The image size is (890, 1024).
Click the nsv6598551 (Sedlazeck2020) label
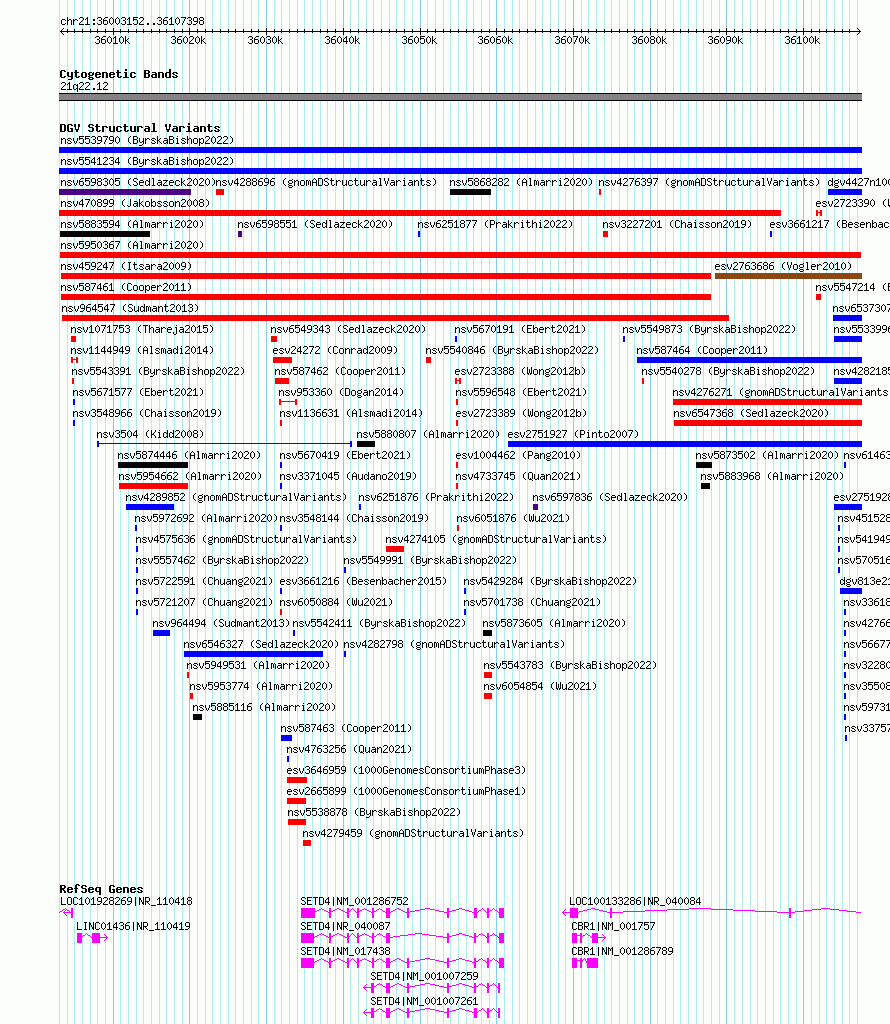[315, 224]
